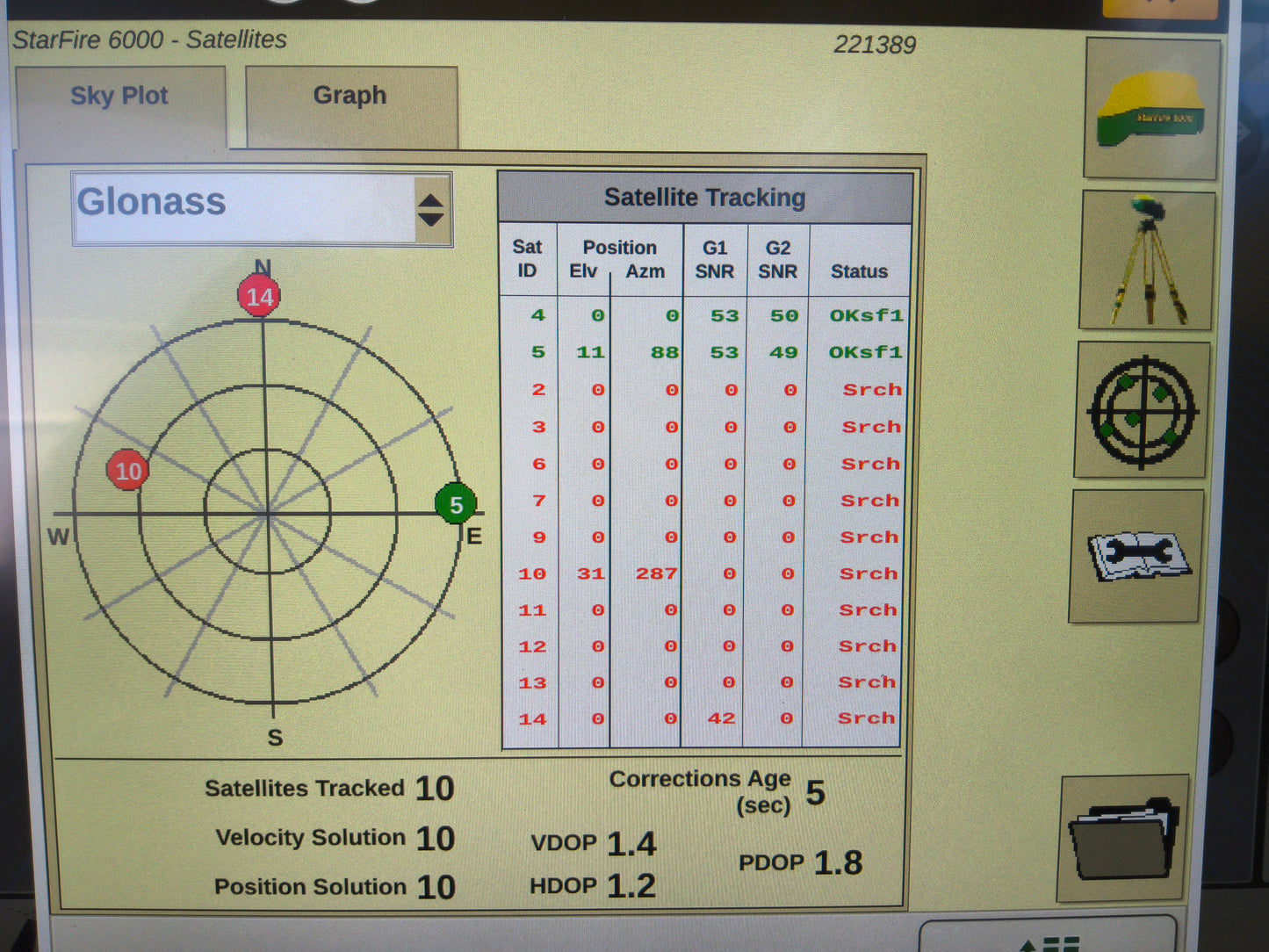Click the G2 SNR column header
Viewport: 1269px width, 952px height.
click(778, 260)
